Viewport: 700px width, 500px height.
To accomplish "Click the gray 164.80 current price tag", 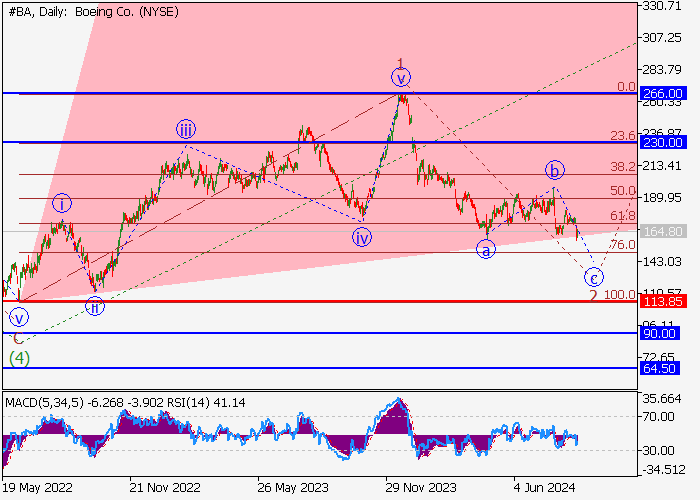I will pos(662,231).
